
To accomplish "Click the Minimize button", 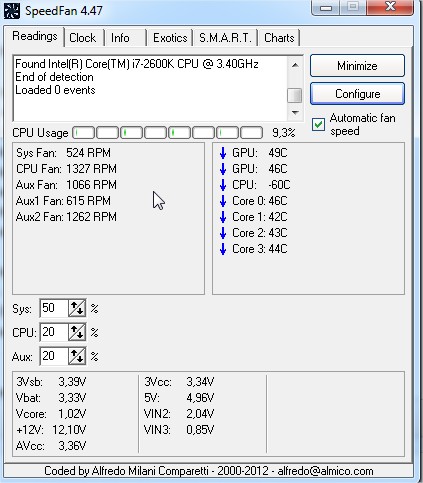I will point(357,66).
